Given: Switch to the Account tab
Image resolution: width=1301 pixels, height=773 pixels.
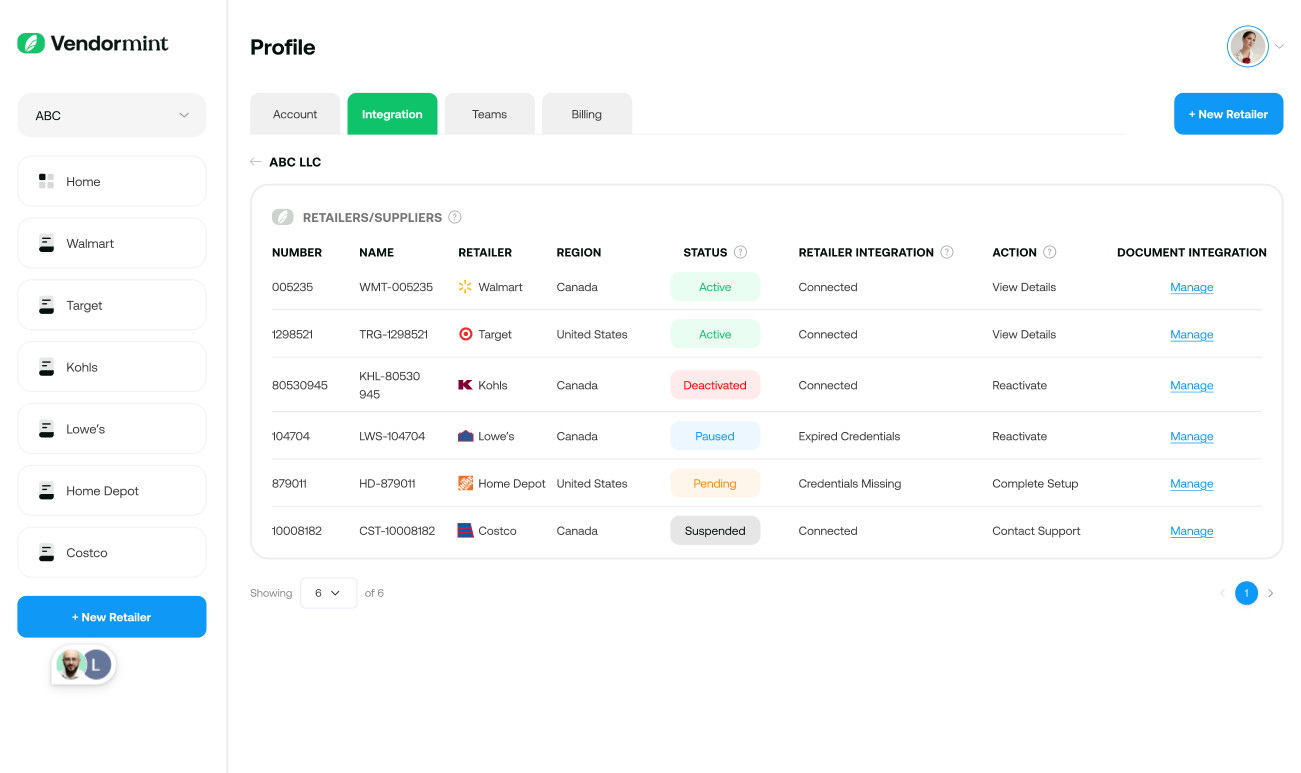Looking at the screenshot, I should pos(295,114).
